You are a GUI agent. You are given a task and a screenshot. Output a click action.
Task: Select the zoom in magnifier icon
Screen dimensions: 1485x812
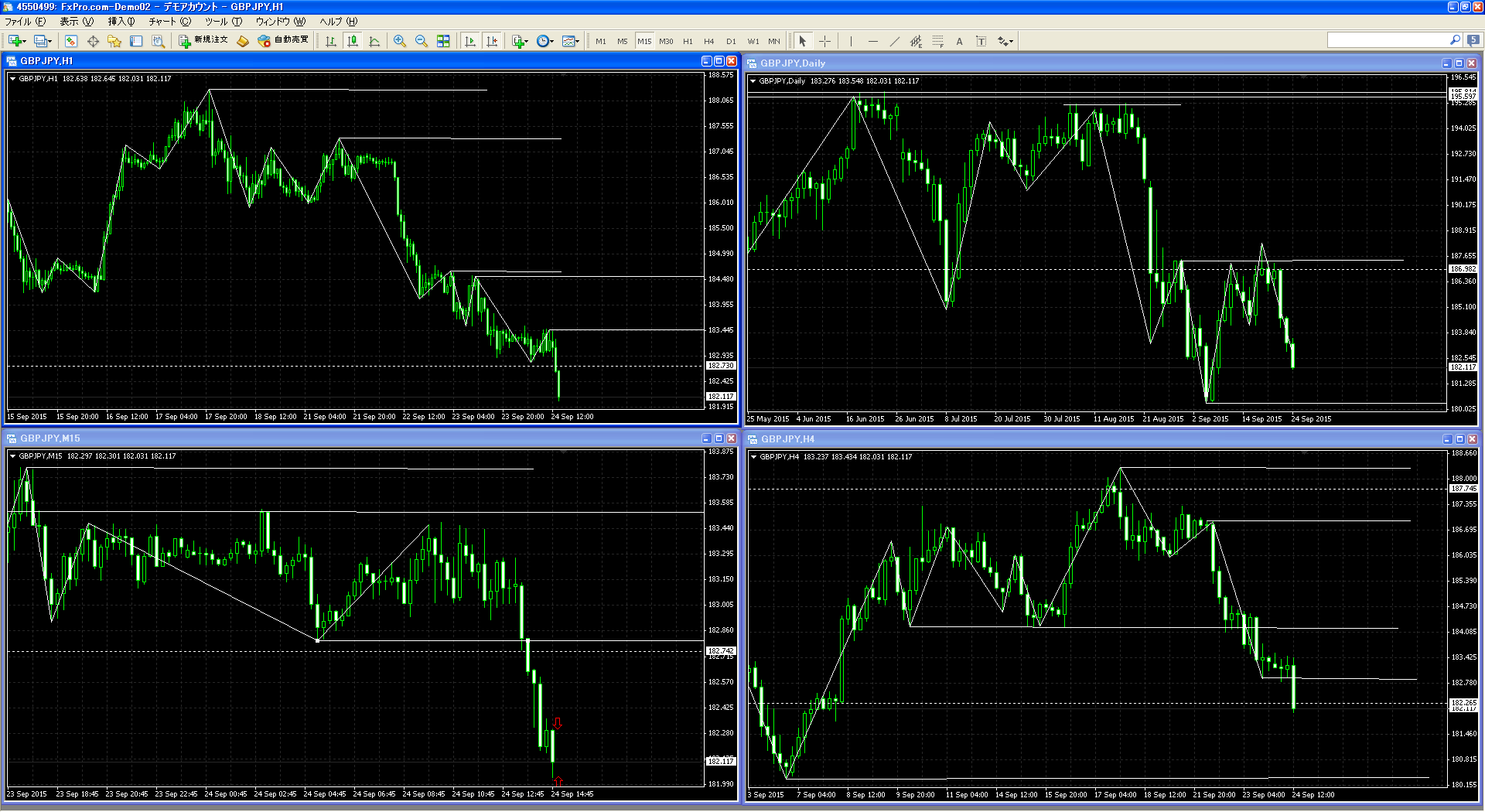pos(400,41)
